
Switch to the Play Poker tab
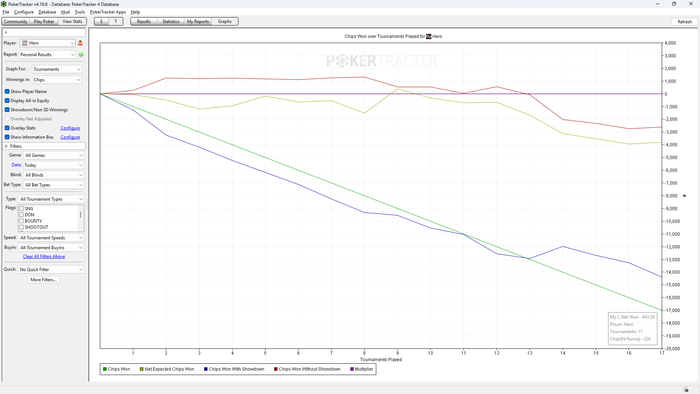[44, 21]
